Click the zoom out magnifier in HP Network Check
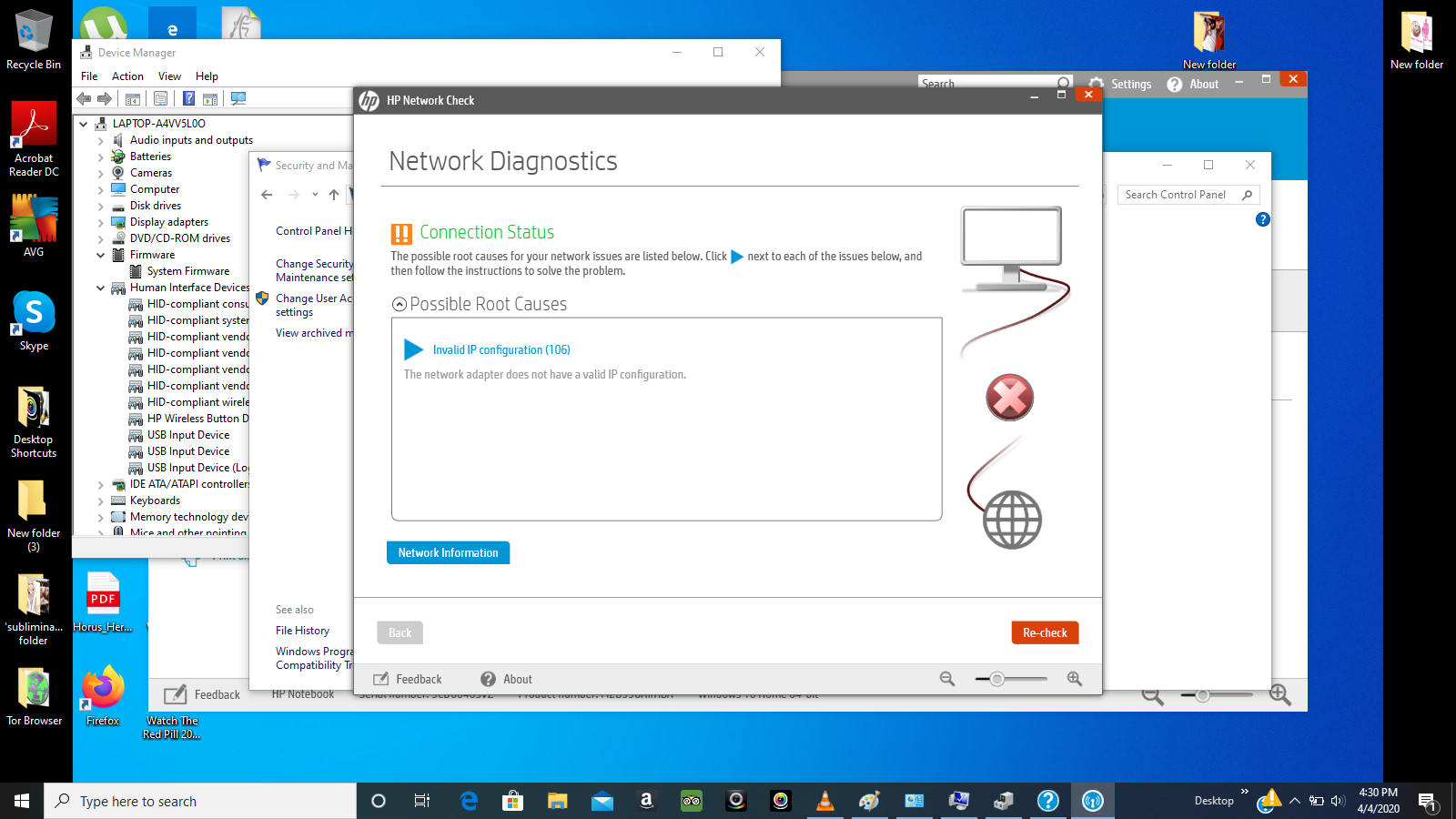This screenshot has width=1456, height=819. coord(947,679)
